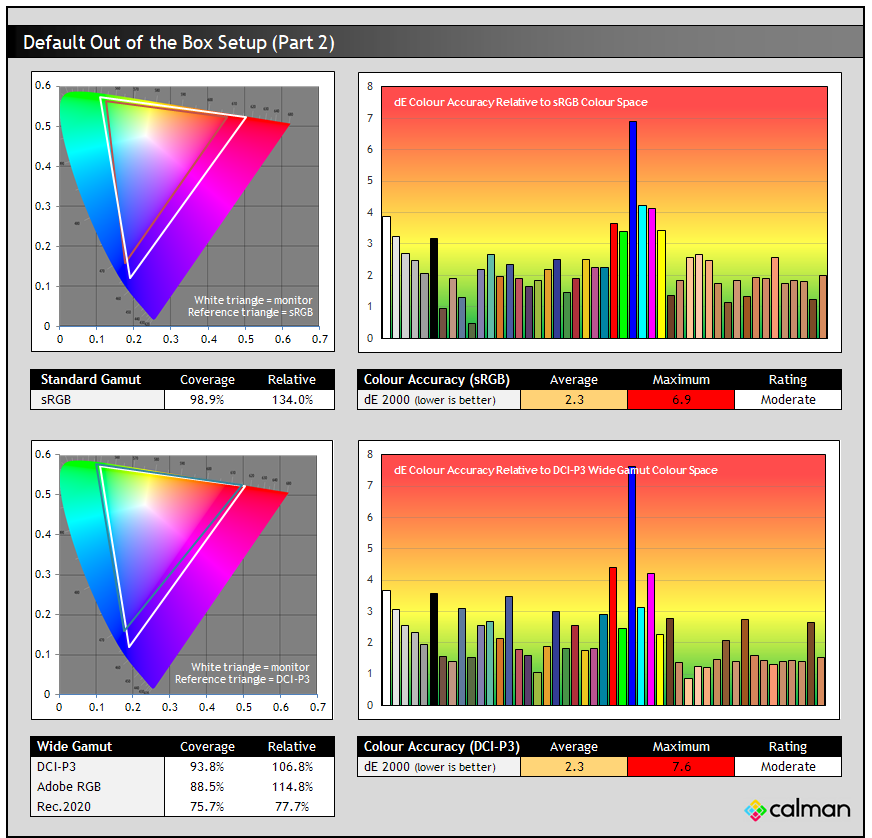Click the sRGB coverage value 98.9%
The height and width of the screenshot is (838, 872).
pyautogui.click(x=207, y=400)
